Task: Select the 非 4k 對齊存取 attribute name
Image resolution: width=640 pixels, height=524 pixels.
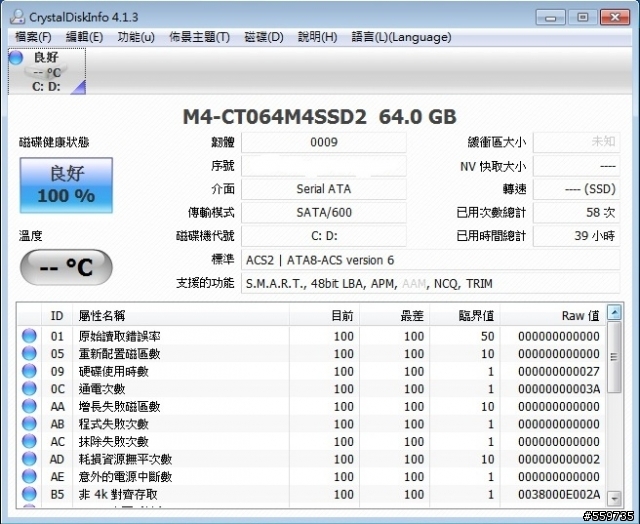Action: pyautogui.click(x=118, y=494)
